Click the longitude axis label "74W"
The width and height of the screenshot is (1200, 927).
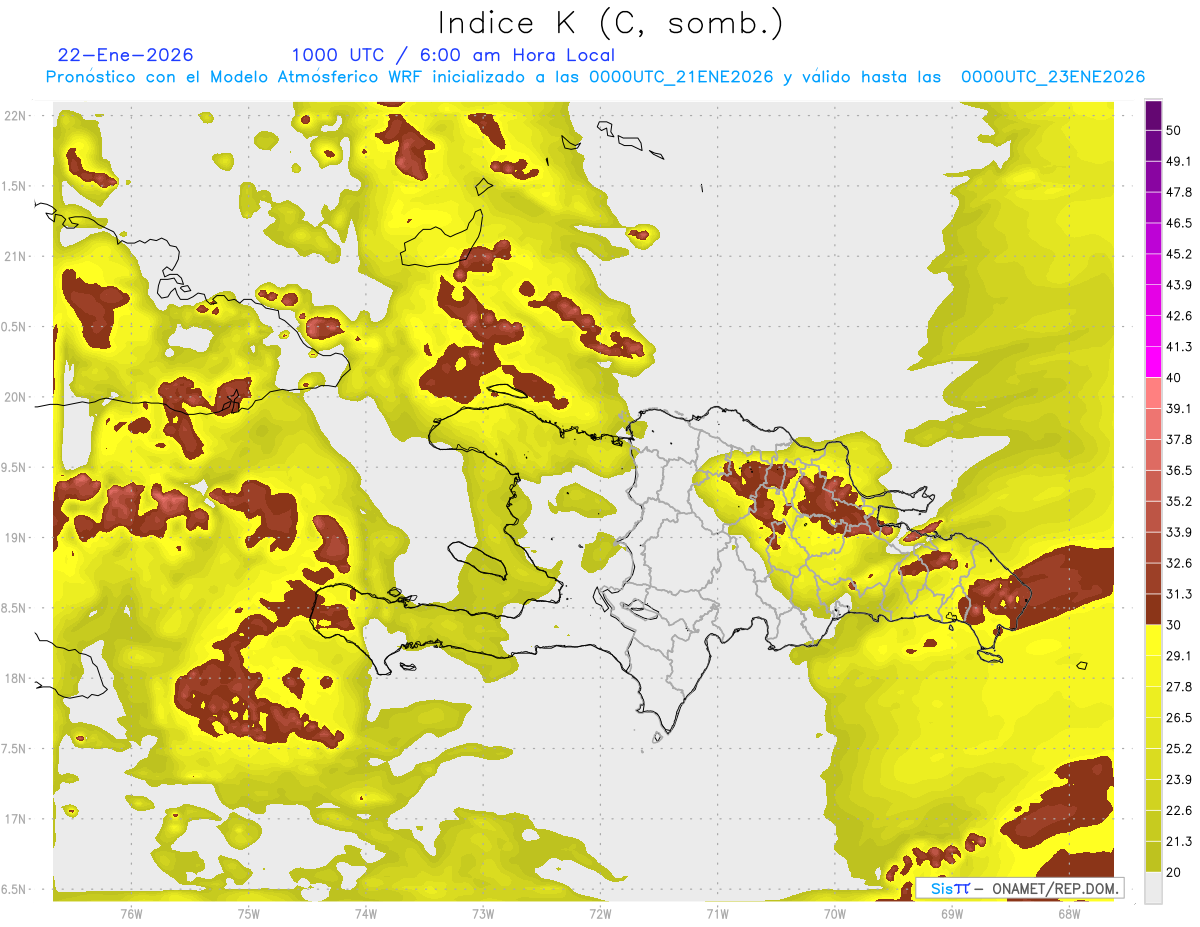point(366,914)
